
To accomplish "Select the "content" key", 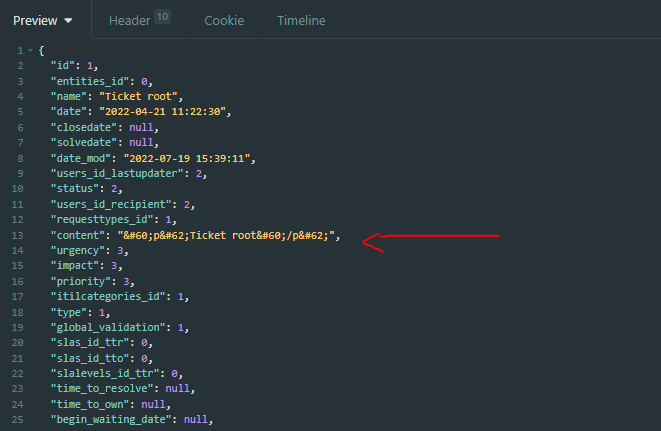I will [x=78, y=235].
